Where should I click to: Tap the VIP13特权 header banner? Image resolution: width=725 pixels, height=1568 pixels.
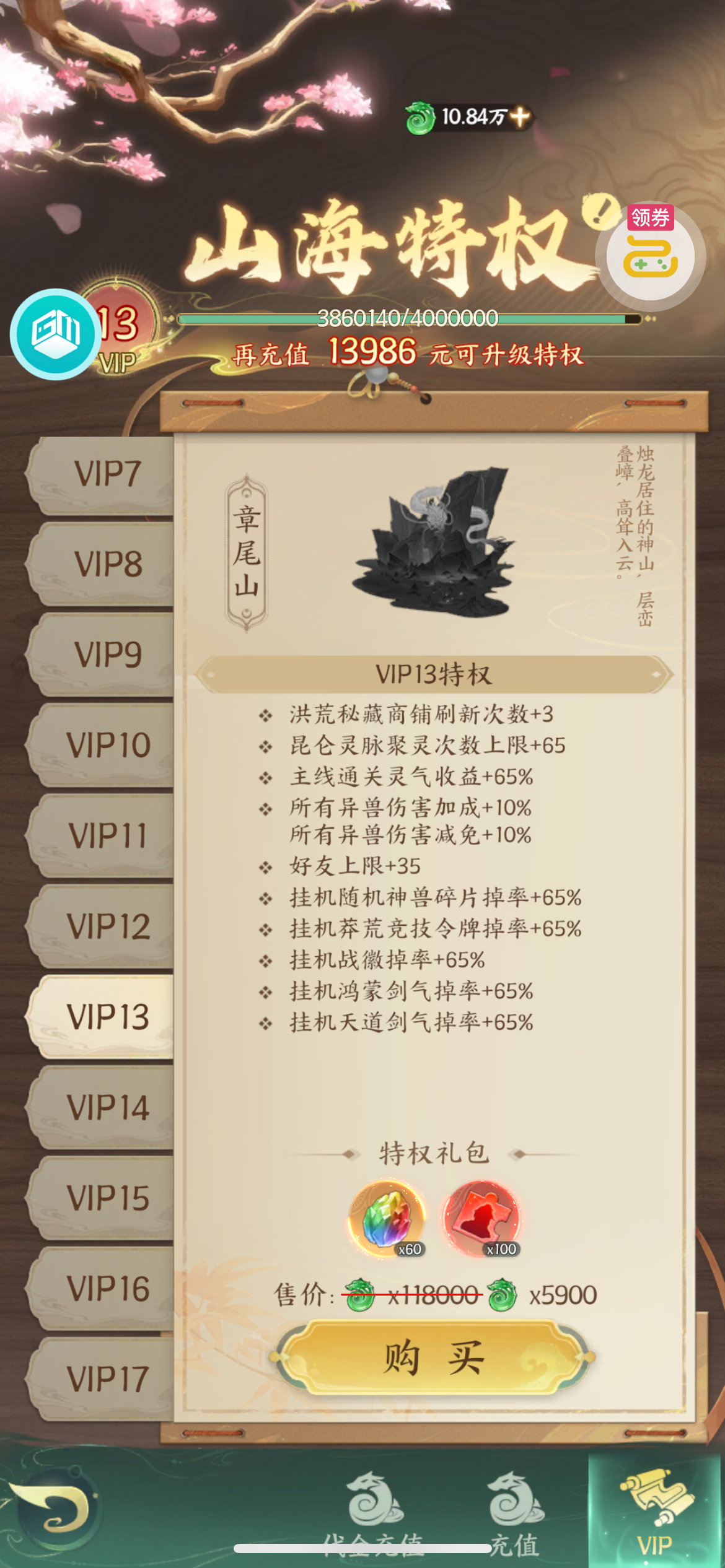434,674
